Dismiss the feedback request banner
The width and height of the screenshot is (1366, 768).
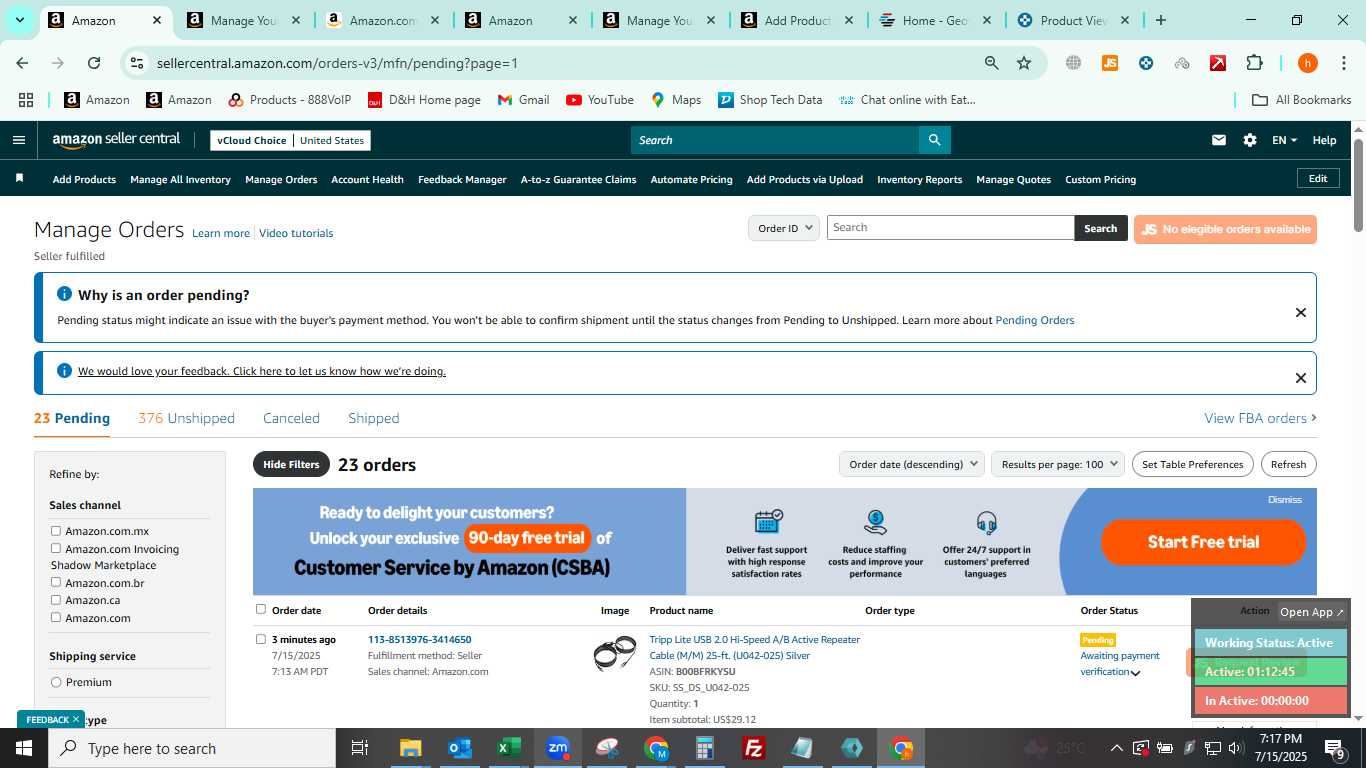(1300, 377)
